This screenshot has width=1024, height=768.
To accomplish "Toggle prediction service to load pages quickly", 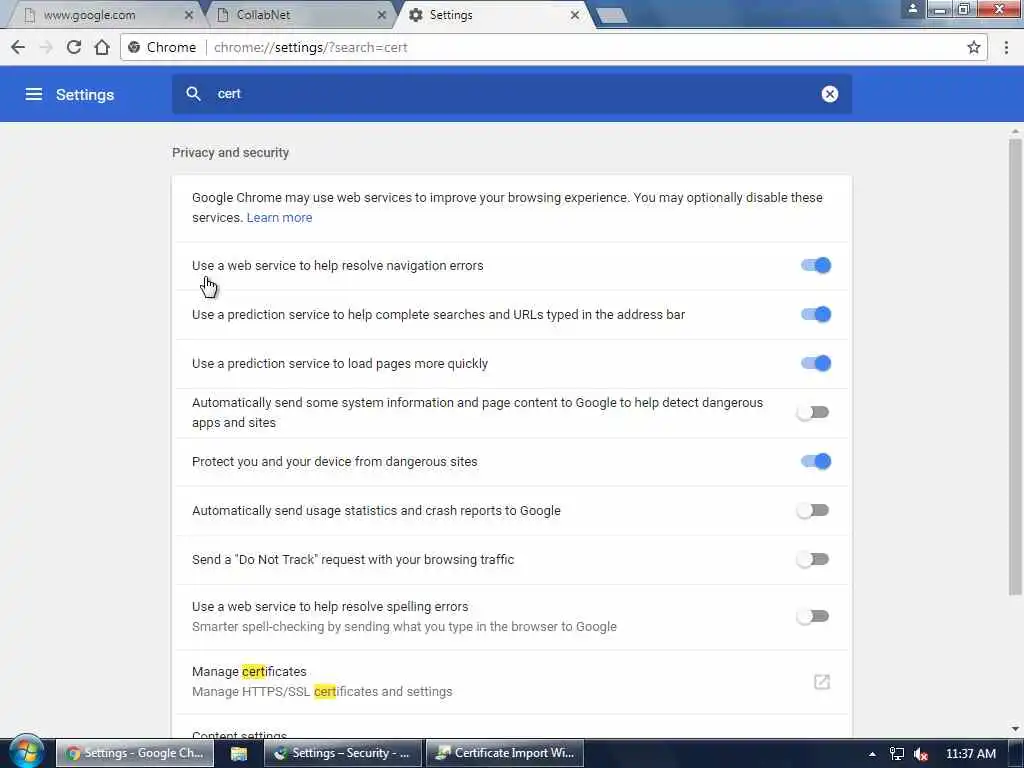I will coord(816,363).
